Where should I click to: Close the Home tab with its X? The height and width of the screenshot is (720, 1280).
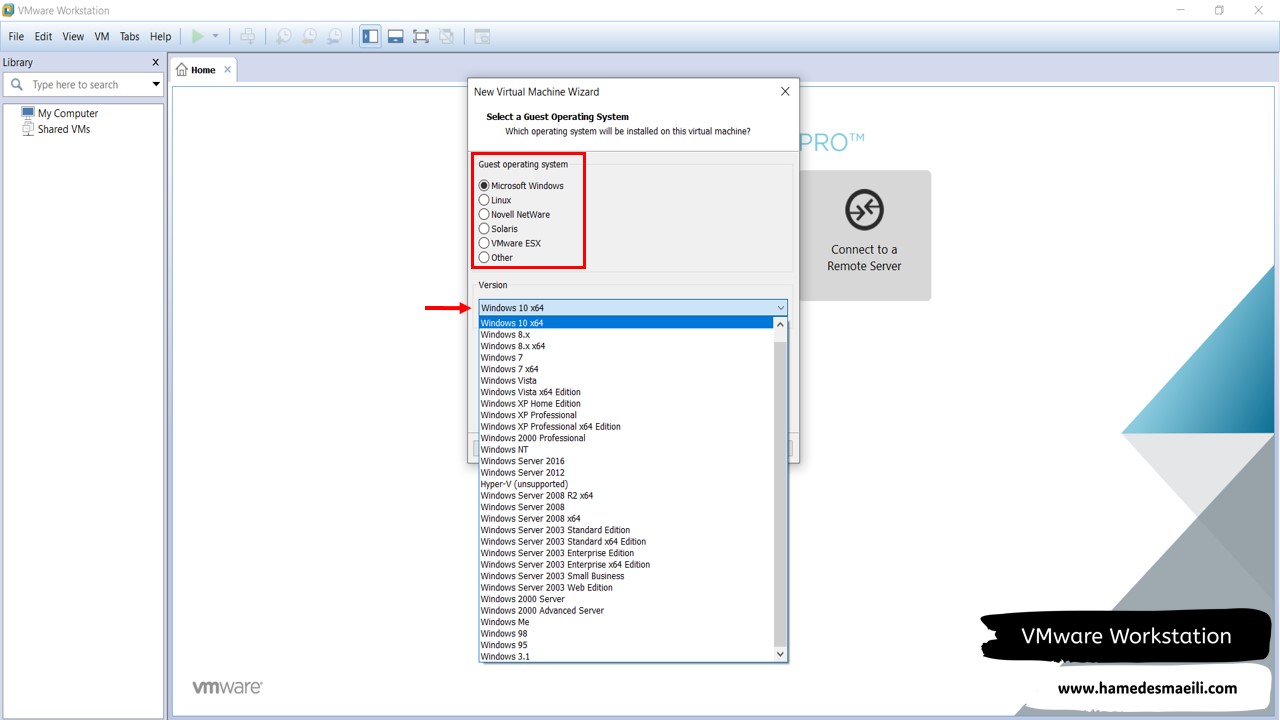coord(227,69)
